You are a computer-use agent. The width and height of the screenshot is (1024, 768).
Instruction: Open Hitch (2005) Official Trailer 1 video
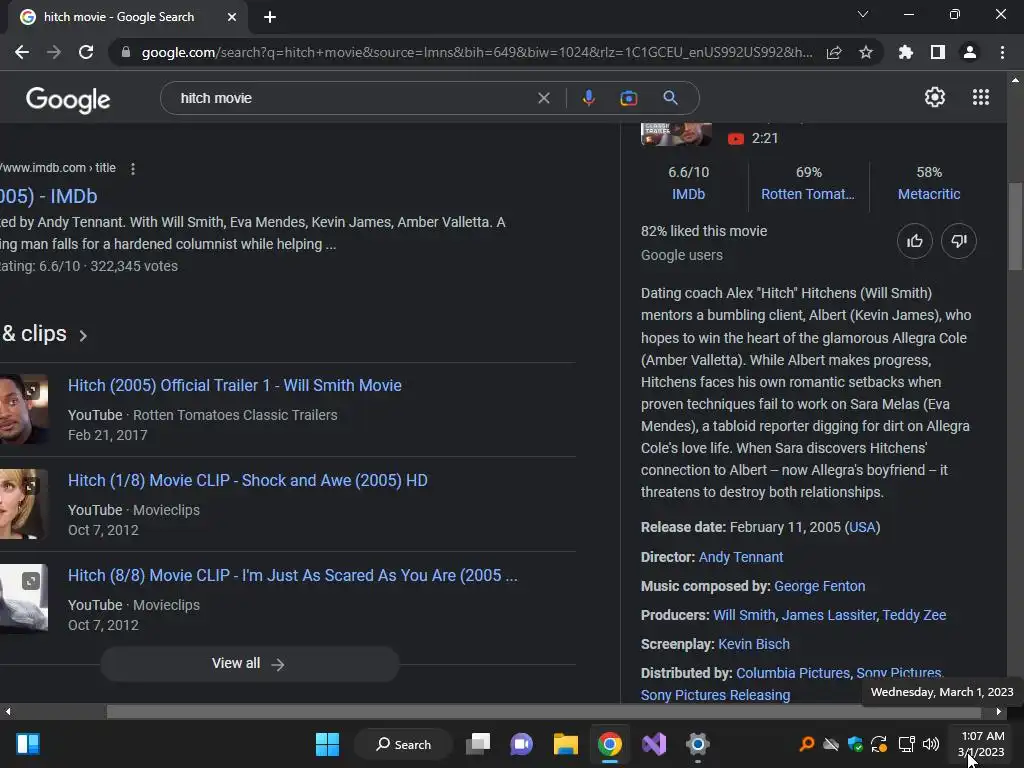coord(234,385)
